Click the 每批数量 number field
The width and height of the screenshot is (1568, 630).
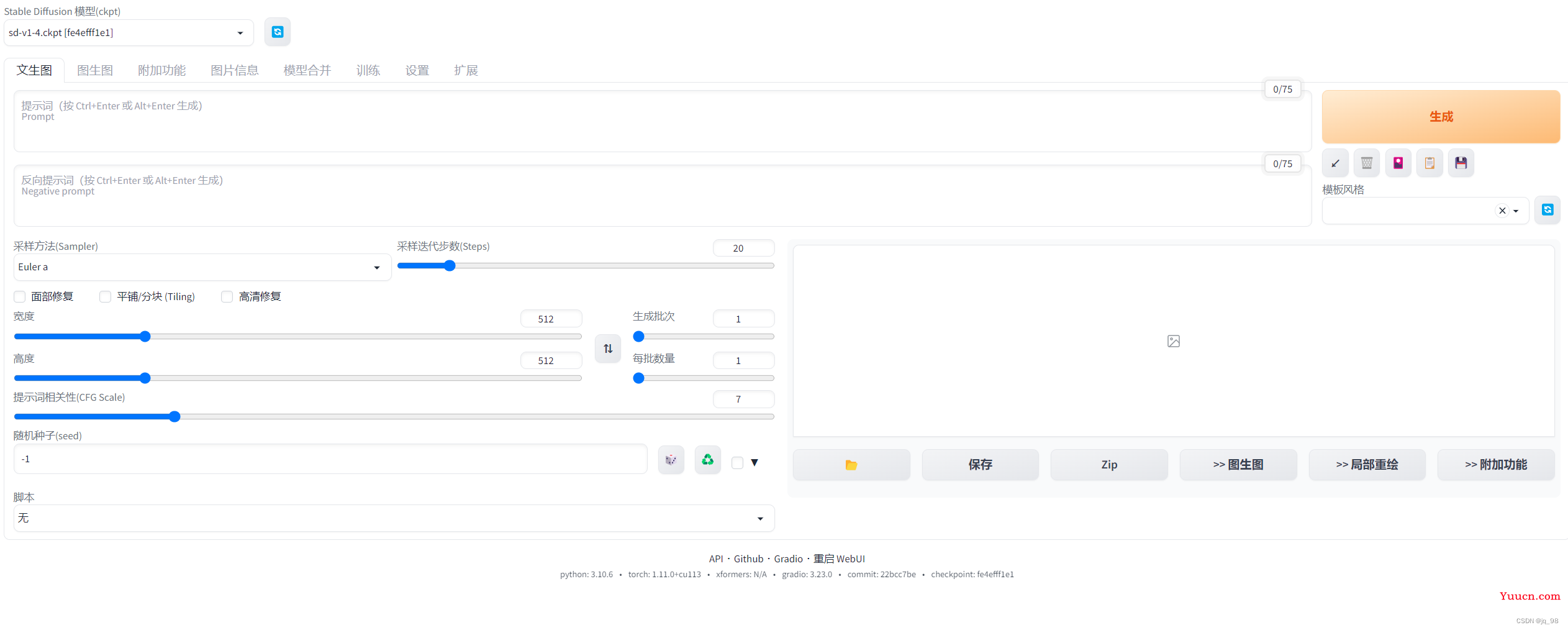tap(743, 360)
